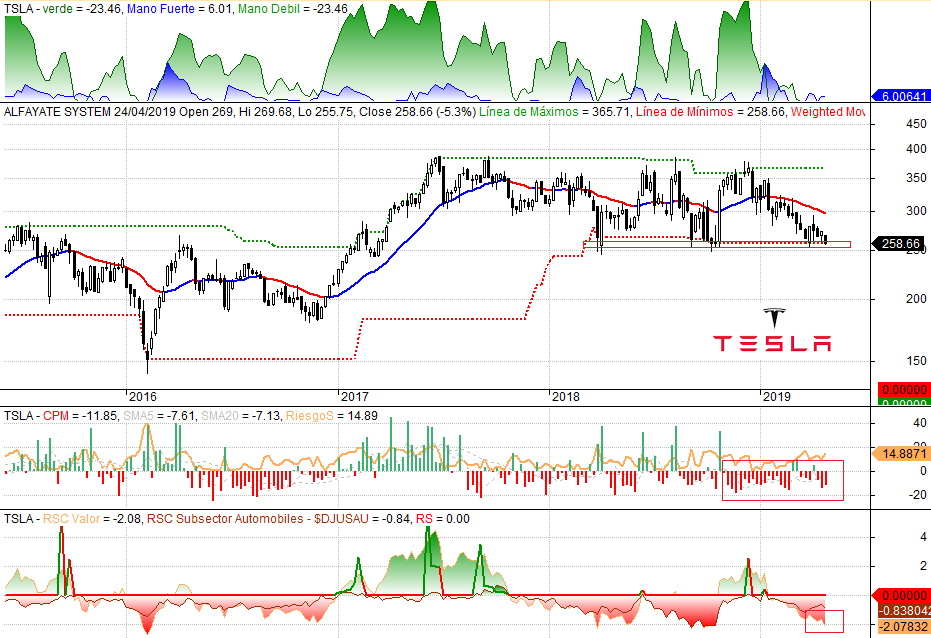
Task: Select the red -2.07832 value tag
Action: tap(903, 626)
